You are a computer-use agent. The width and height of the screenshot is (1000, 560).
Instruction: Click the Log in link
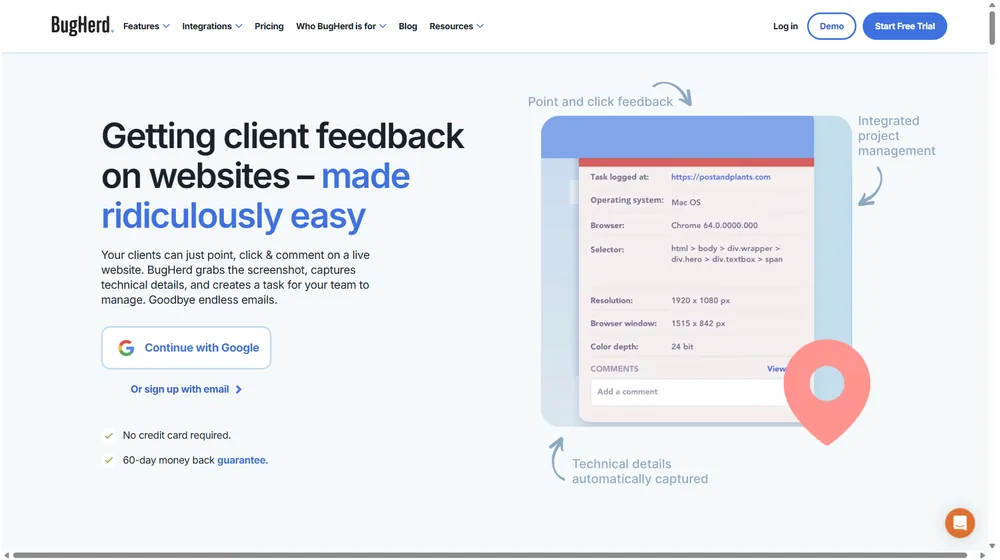tap(785, 26)
